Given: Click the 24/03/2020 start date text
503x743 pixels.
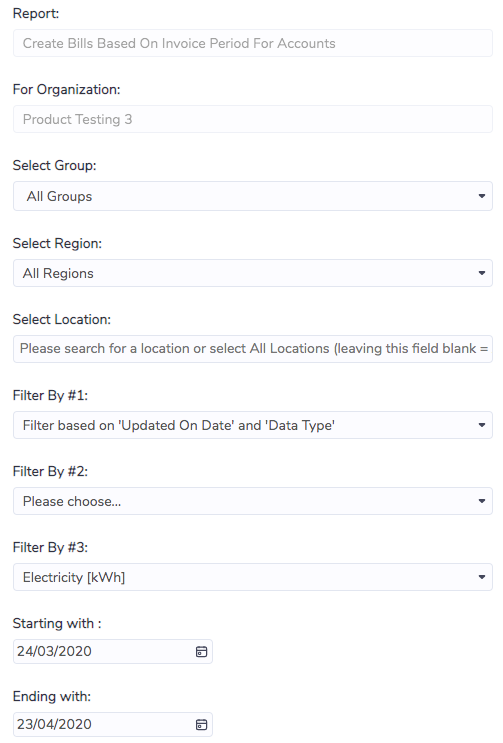Looking at the screenshot, I should click(x=54, y=651).
